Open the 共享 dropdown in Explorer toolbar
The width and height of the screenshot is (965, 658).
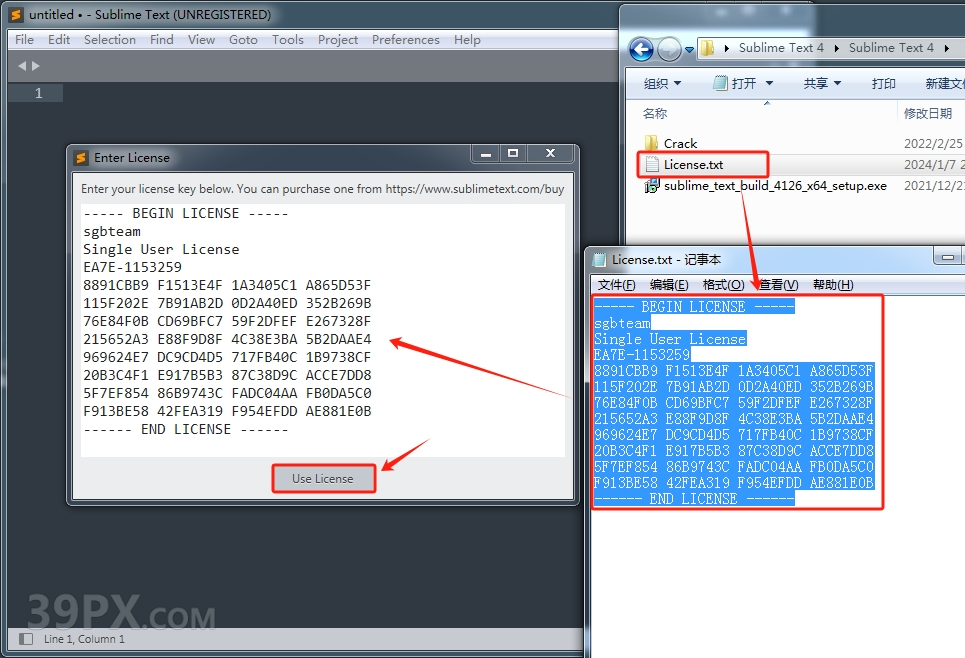822,83
